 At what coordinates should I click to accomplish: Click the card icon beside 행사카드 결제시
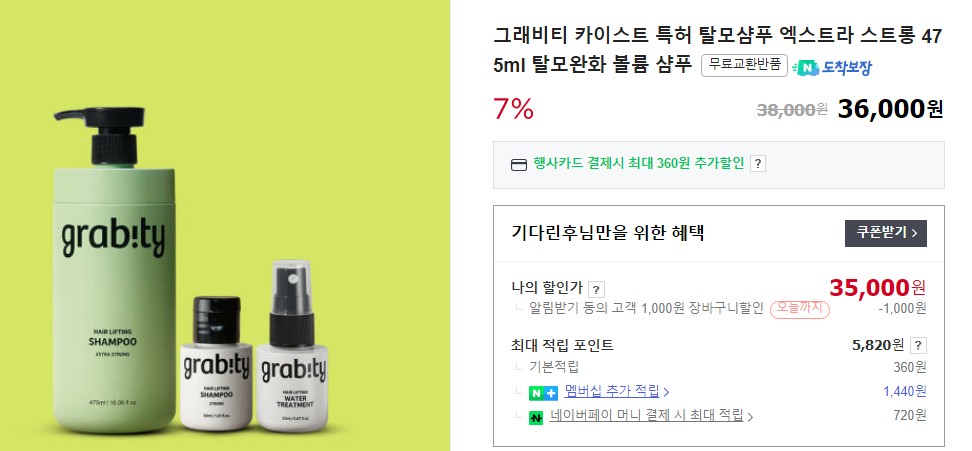tap(518, 165)
